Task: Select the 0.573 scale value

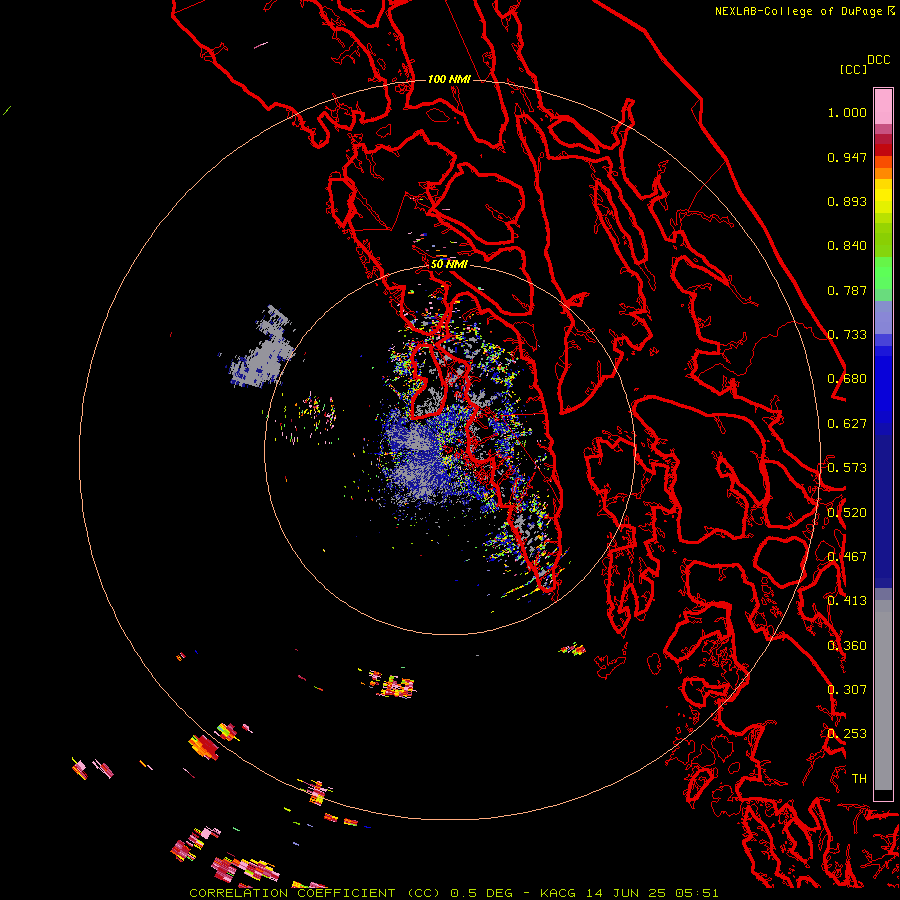Action: (x=847, y=468)
